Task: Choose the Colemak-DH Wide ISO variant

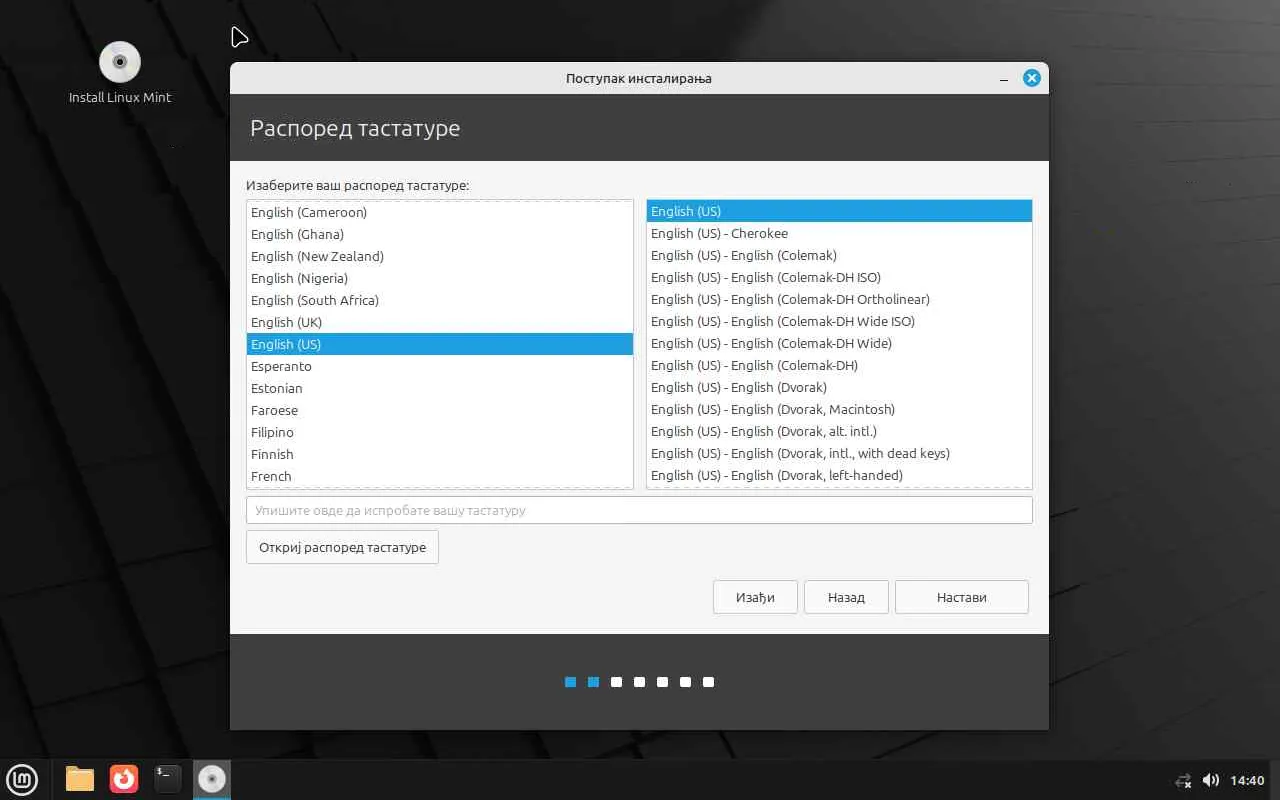Action: (839, 321)
